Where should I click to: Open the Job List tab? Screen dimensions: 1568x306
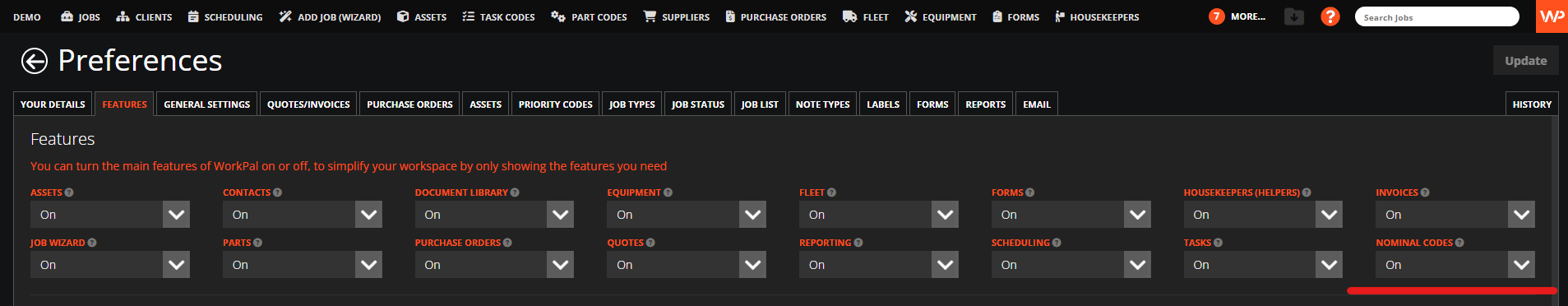click(x=760, y=104)
